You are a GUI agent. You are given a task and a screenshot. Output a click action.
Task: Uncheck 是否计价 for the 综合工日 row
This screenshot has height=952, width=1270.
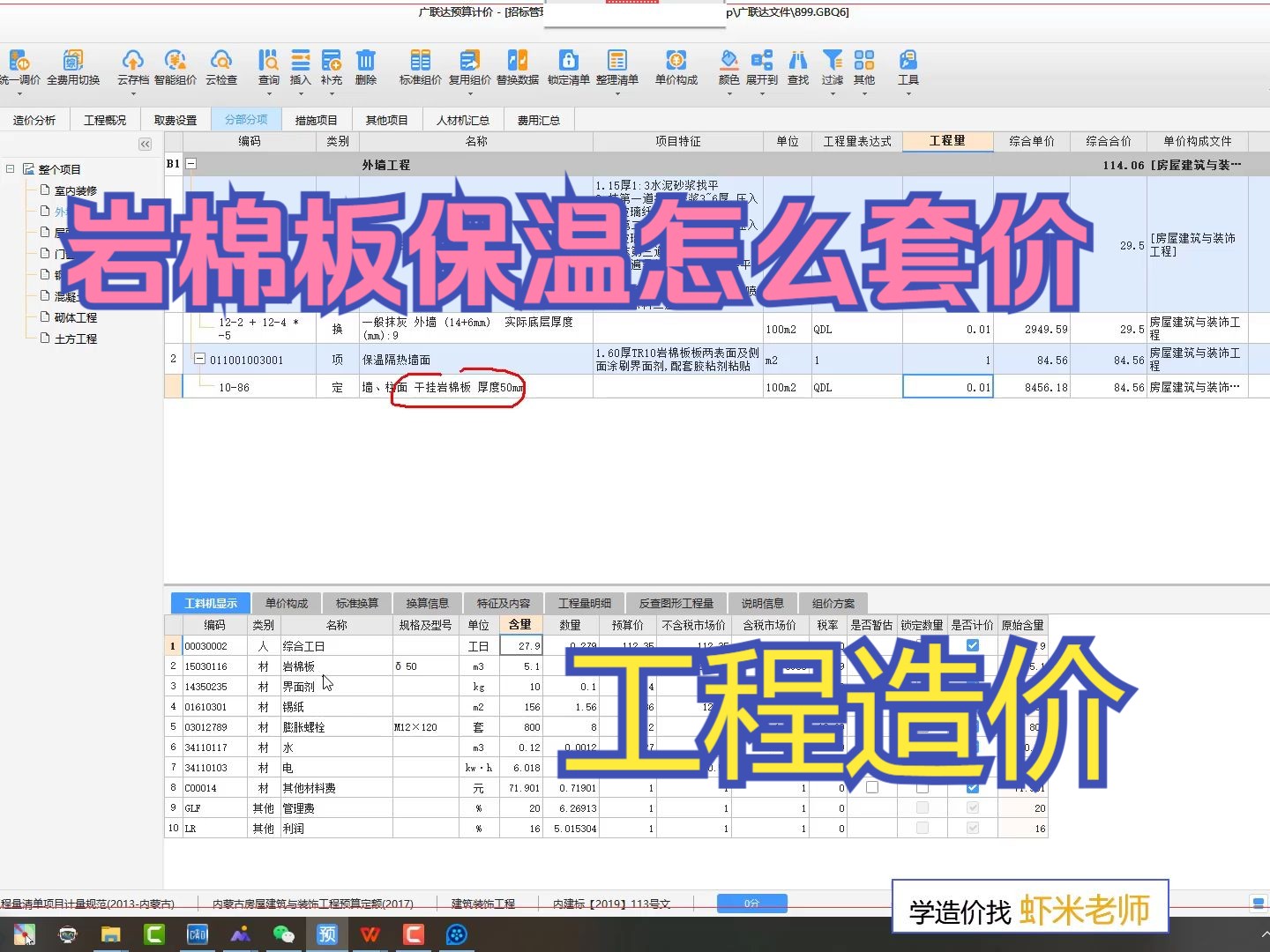[972, 645]
